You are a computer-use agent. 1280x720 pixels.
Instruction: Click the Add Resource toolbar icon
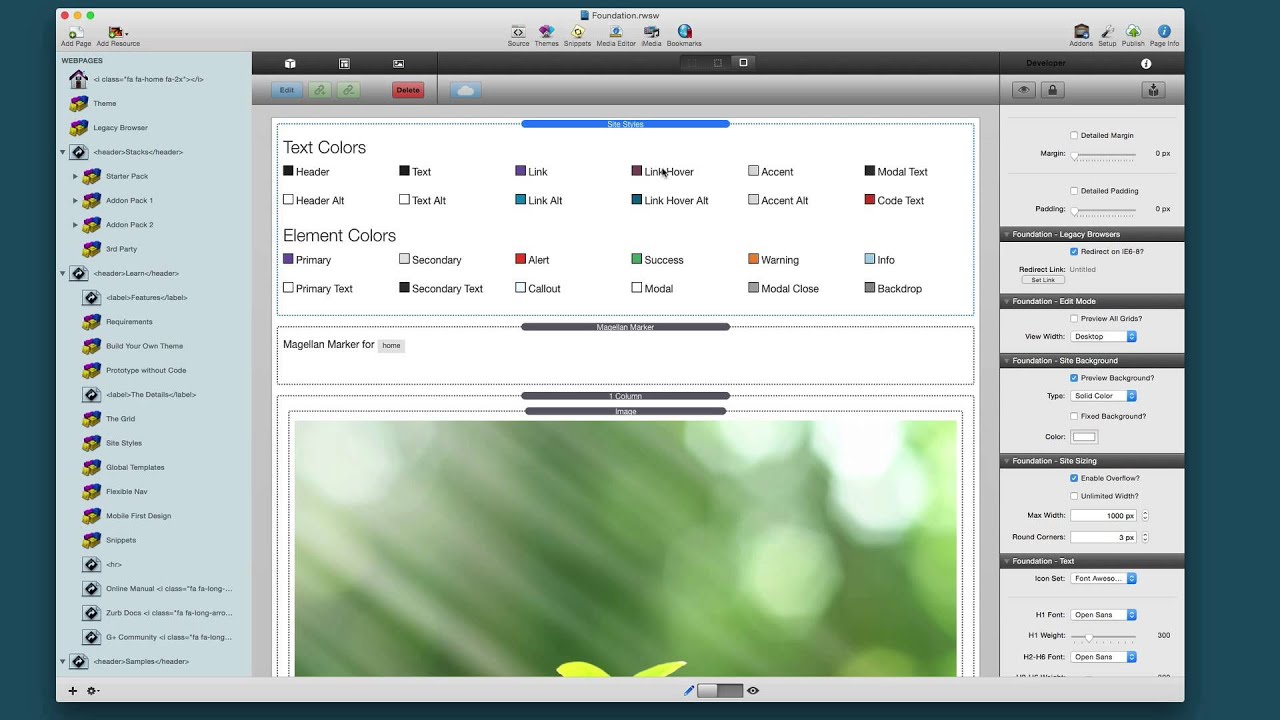pyautogui.click(x=117, y=33)
